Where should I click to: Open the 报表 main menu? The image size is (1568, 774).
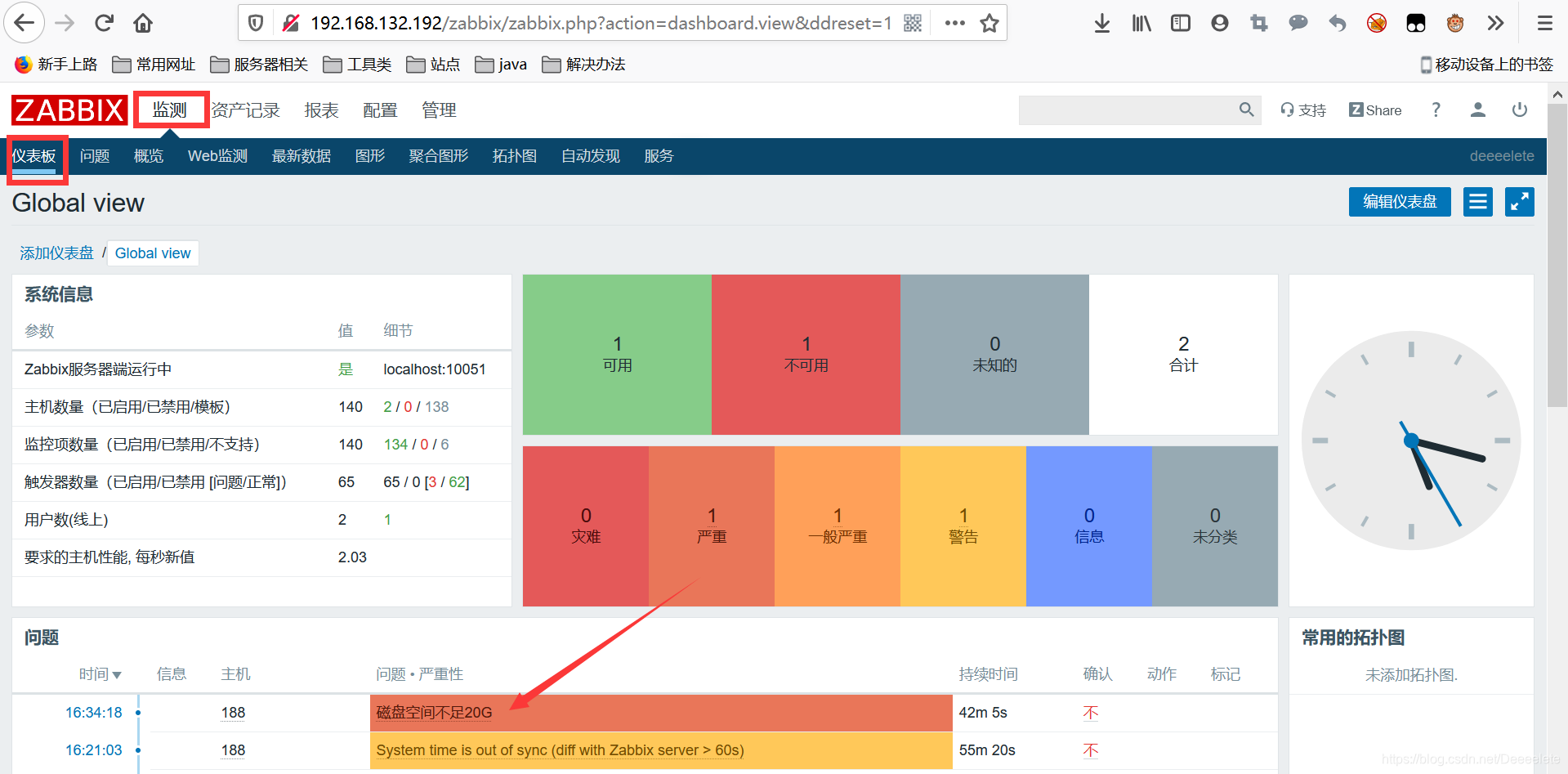point(321,110)
